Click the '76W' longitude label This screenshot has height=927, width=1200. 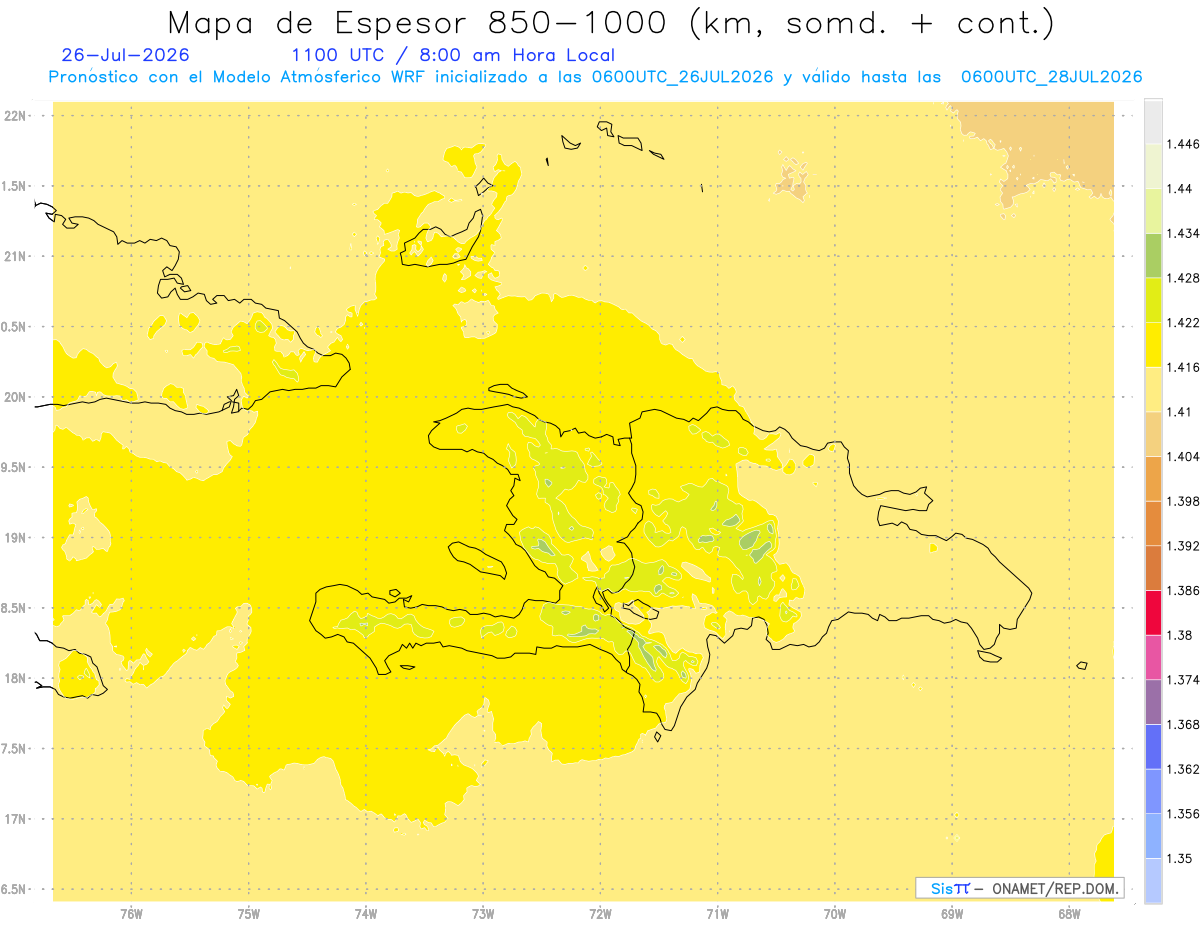[131, 914]
